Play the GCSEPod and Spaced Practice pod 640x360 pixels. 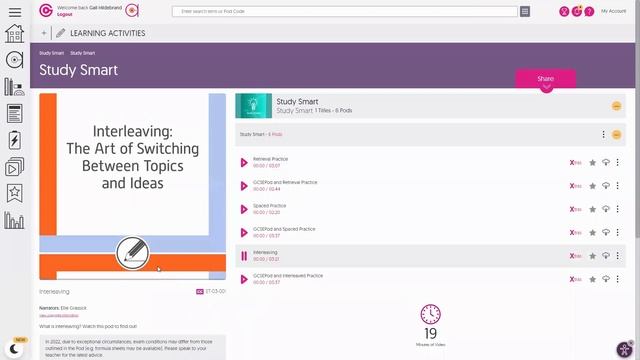(x=244, y=232)
